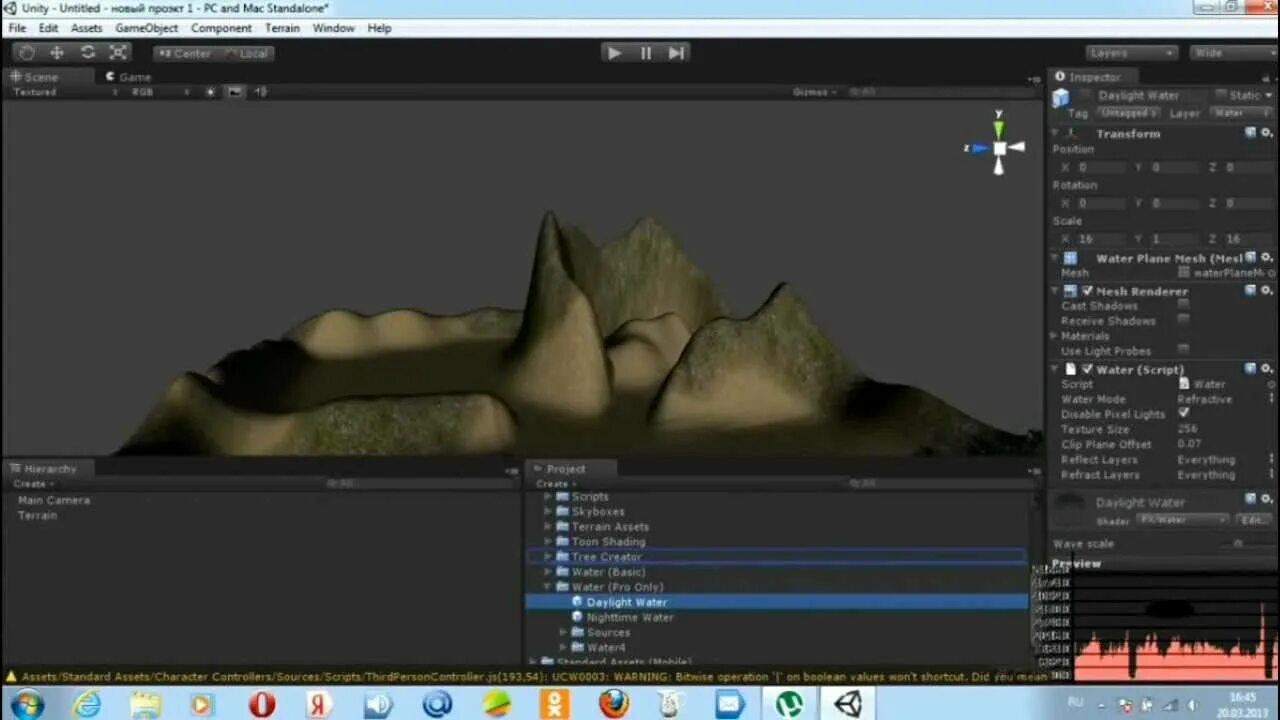1280x720 pixels.
Task: Select the Hand tool in the toolbar
Action: coord(27,53)
